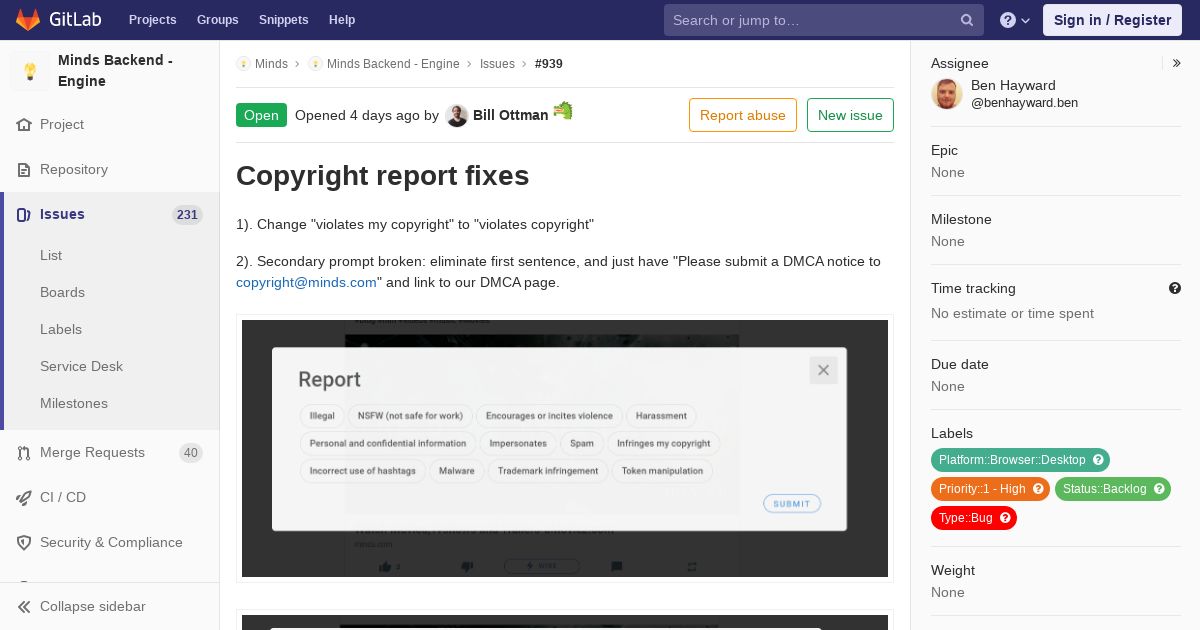Viewport: 1200px width, 630px height.
Task: Click the Repository file icon
Action: tap(24, 170)
